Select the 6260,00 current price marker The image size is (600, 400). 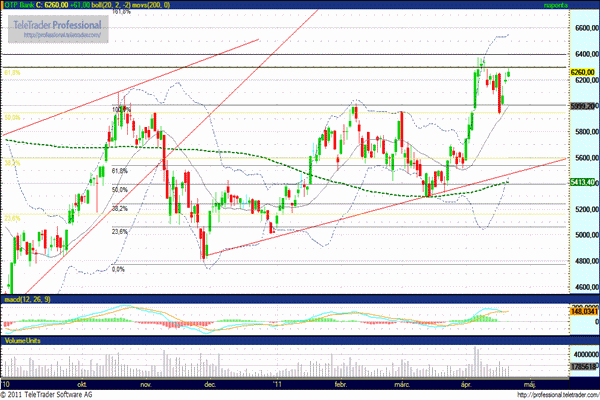point(583,73)
